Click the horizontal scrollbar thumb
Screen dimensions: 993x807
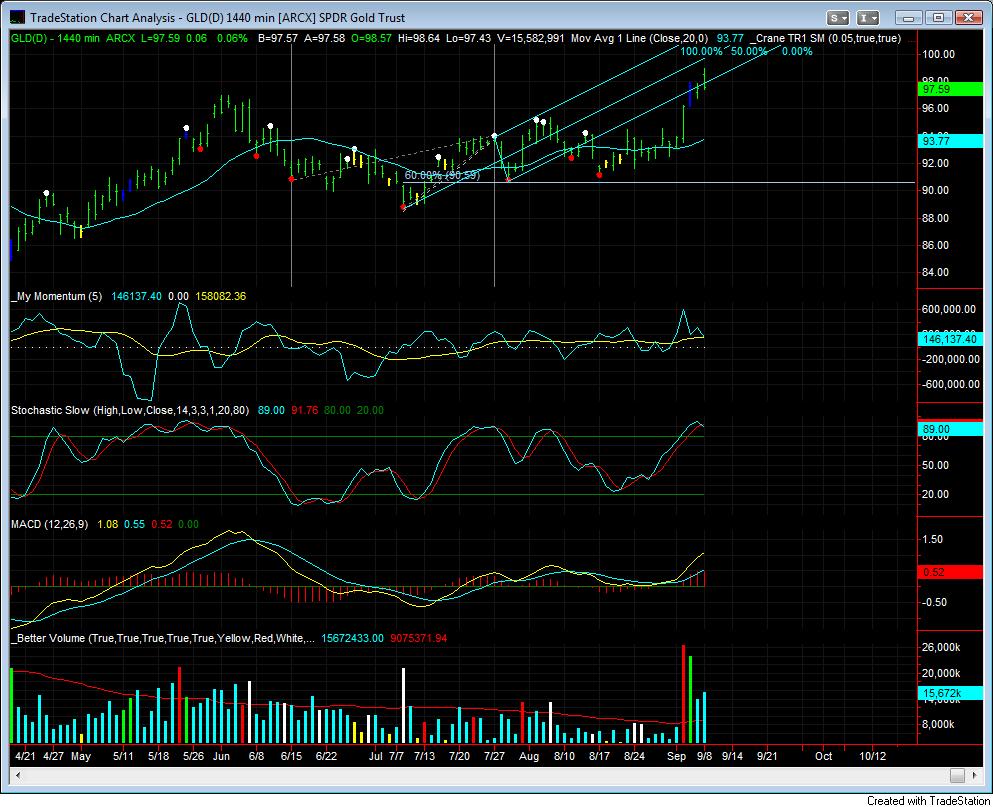coord(957,775)
